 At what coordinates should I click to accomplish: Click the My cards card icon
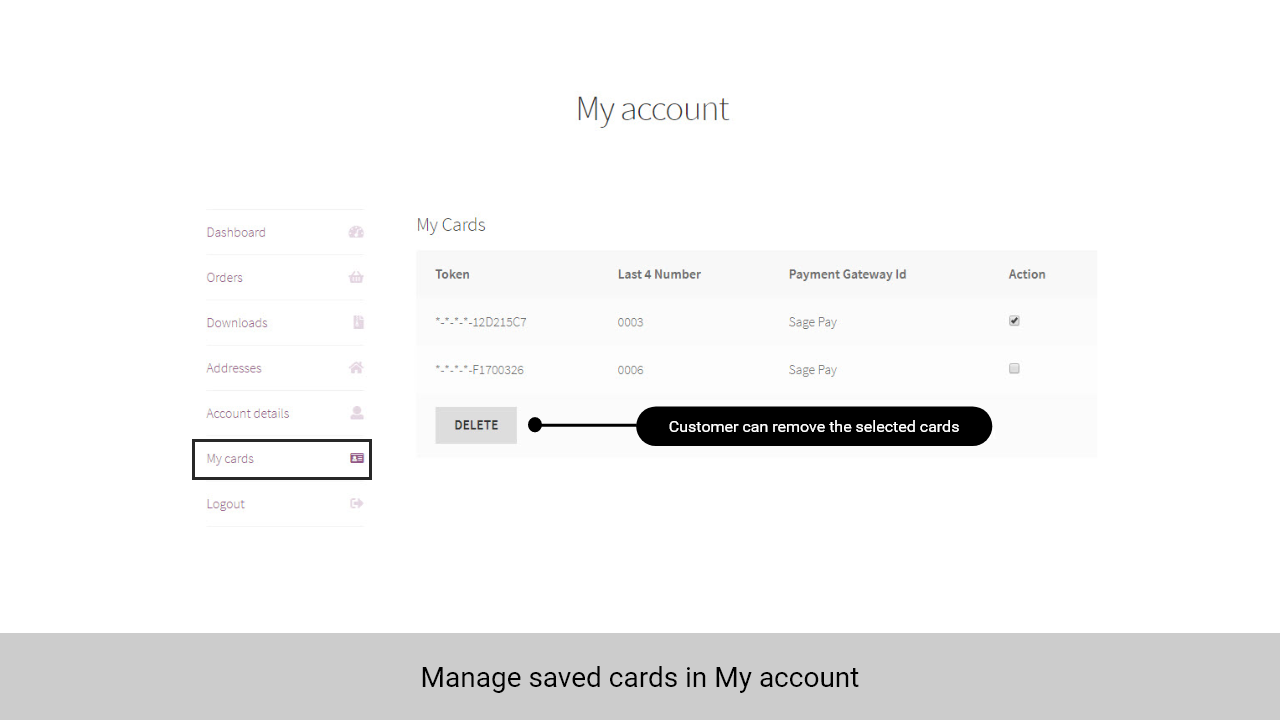tap(357, 458)
